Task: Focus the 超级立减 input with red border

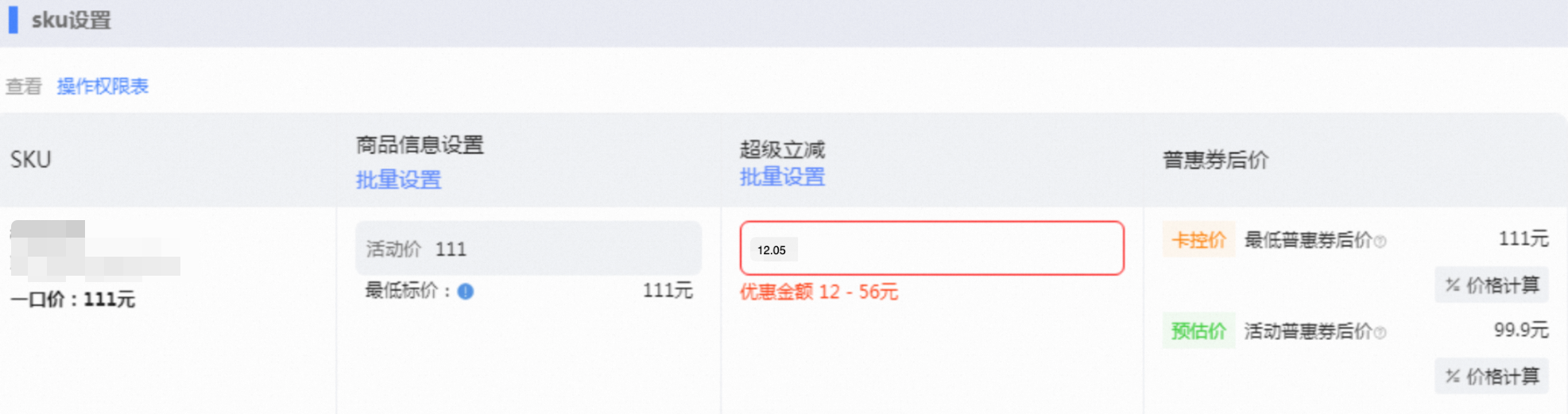Action: click(931, 249)
